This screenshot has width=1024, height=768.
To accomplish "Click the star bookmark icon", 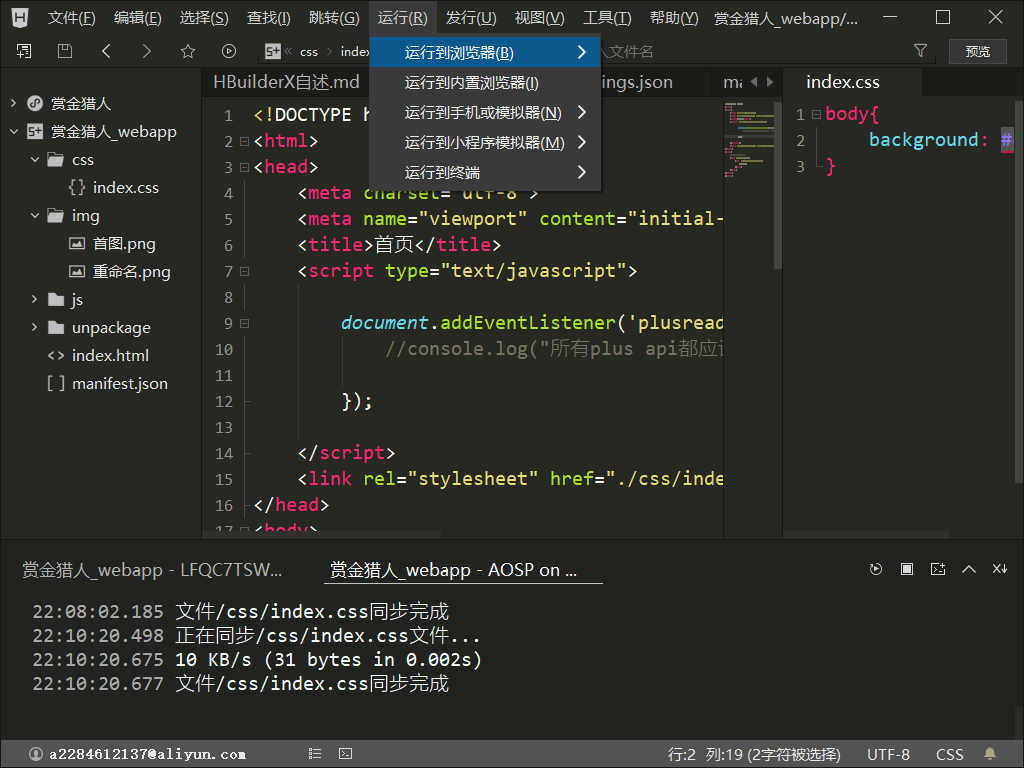I will (x=188, y=51).
